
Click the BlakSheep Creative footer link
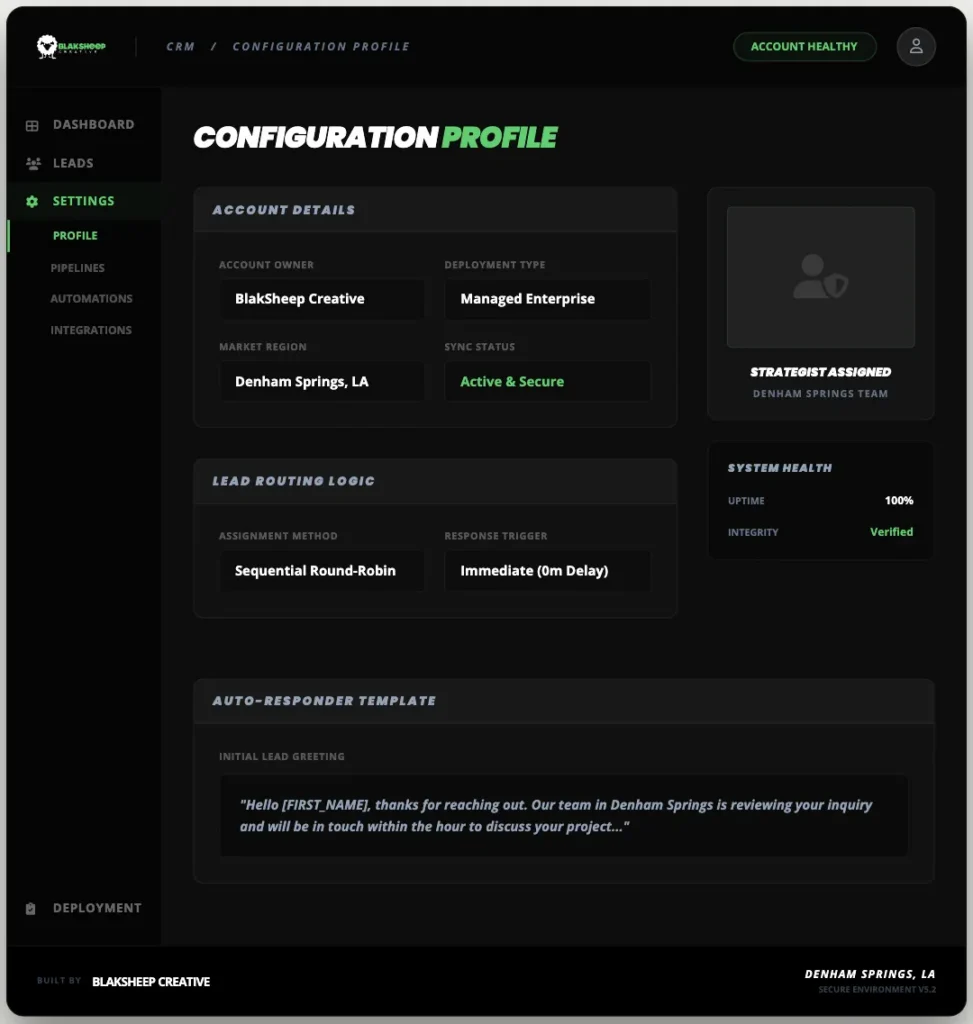pos(151,982)
